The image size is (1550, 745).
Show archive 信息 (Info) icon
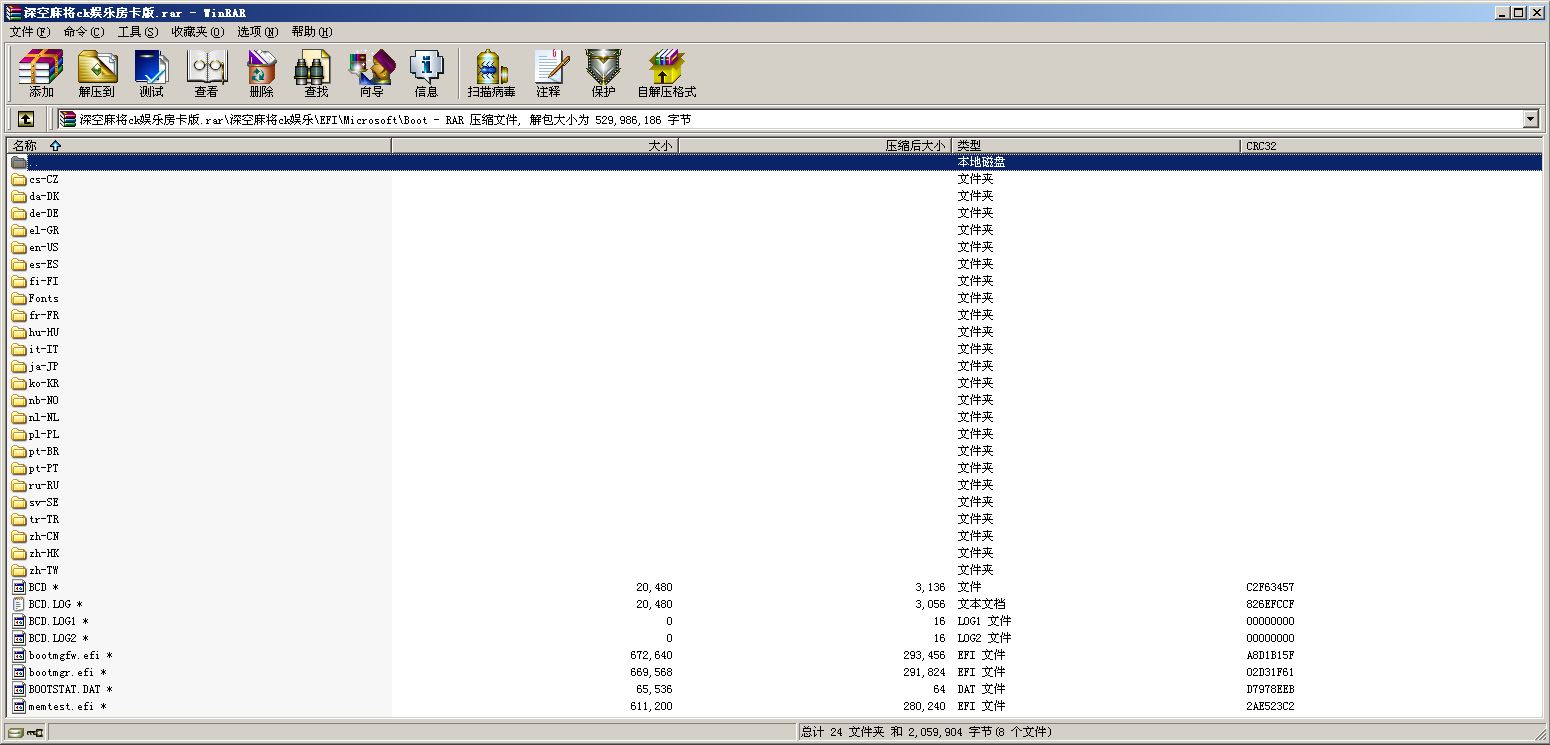[x=426, y=74]
